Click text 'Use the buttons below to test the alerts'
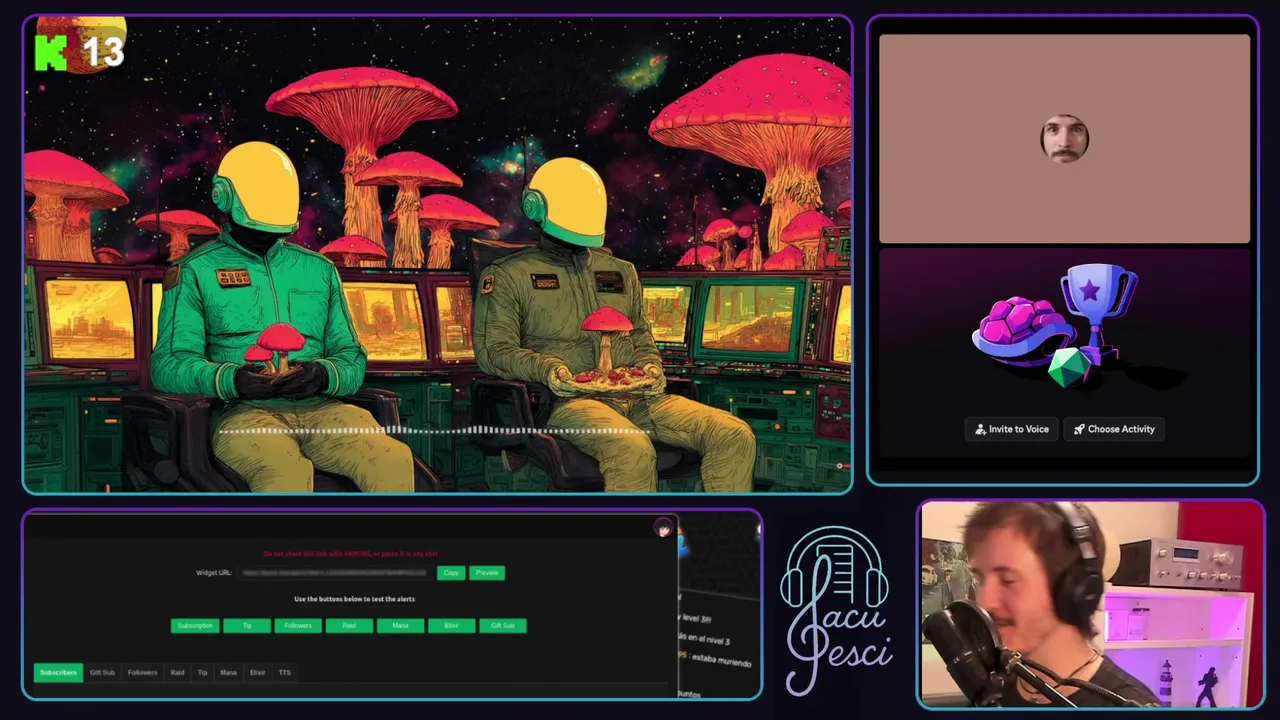The height and width of the screenshot is (720, 1280). point(354,599)
